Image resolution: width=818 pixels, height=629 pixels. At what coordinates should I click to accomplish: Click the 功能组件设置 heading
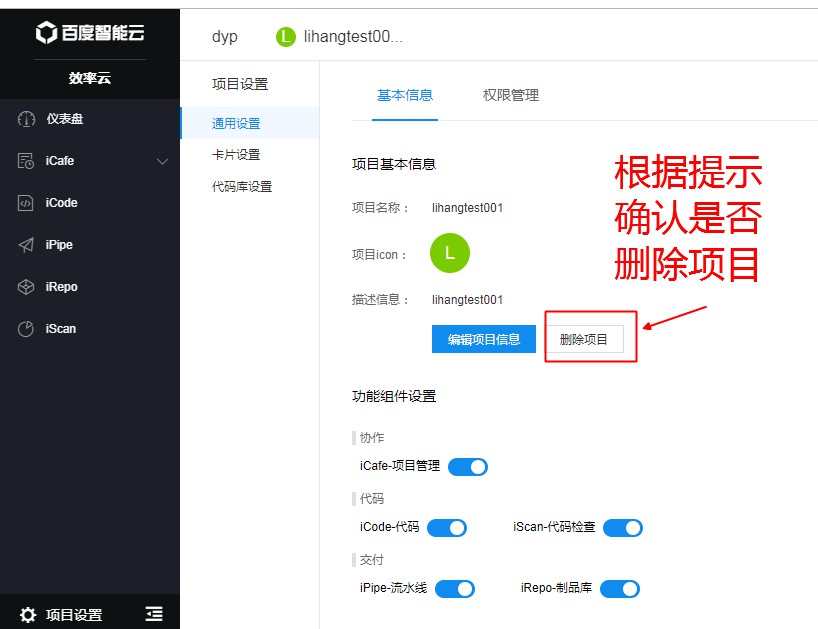[394, 396]
